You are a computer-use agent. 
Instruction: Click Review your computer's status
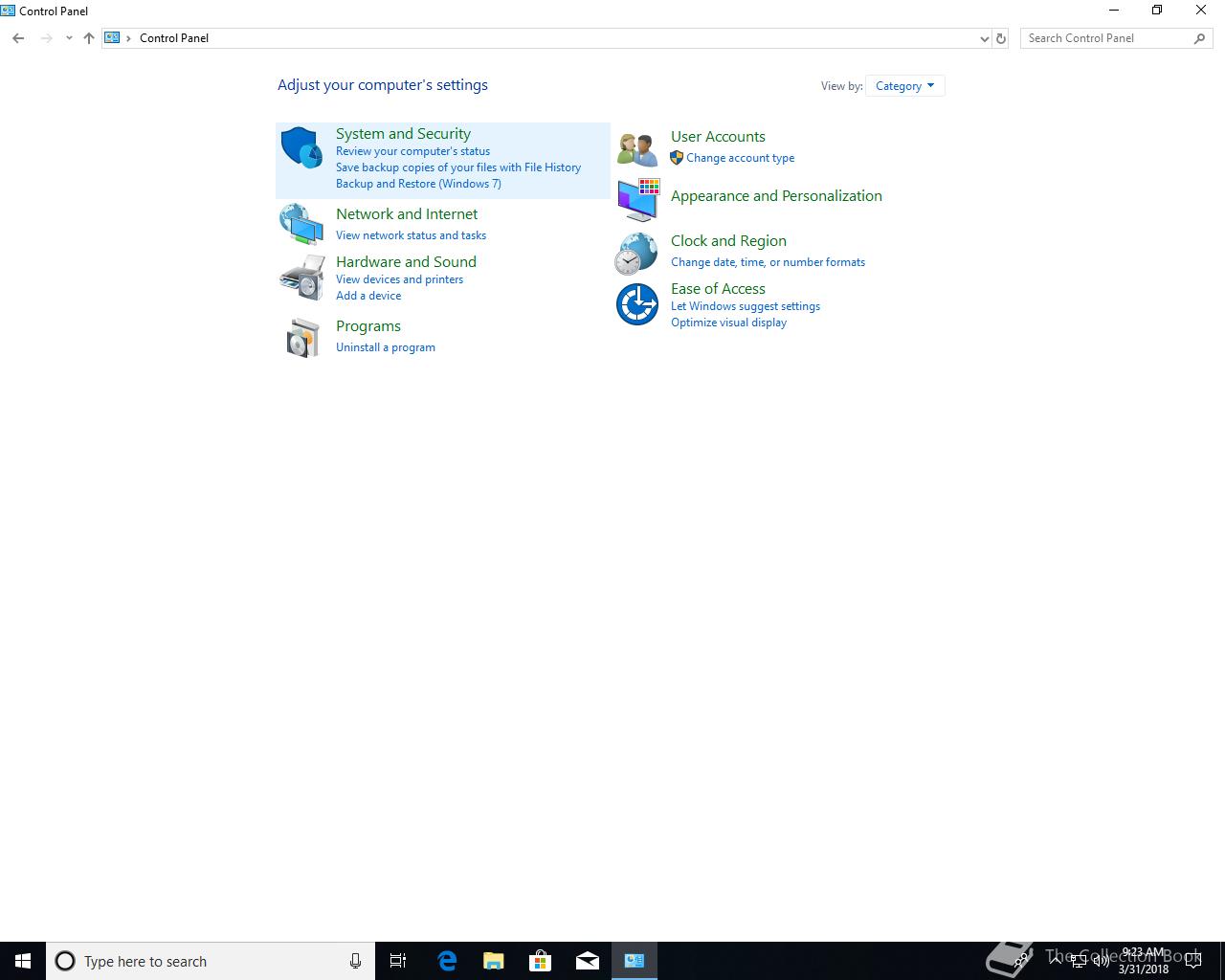[412, 151]
